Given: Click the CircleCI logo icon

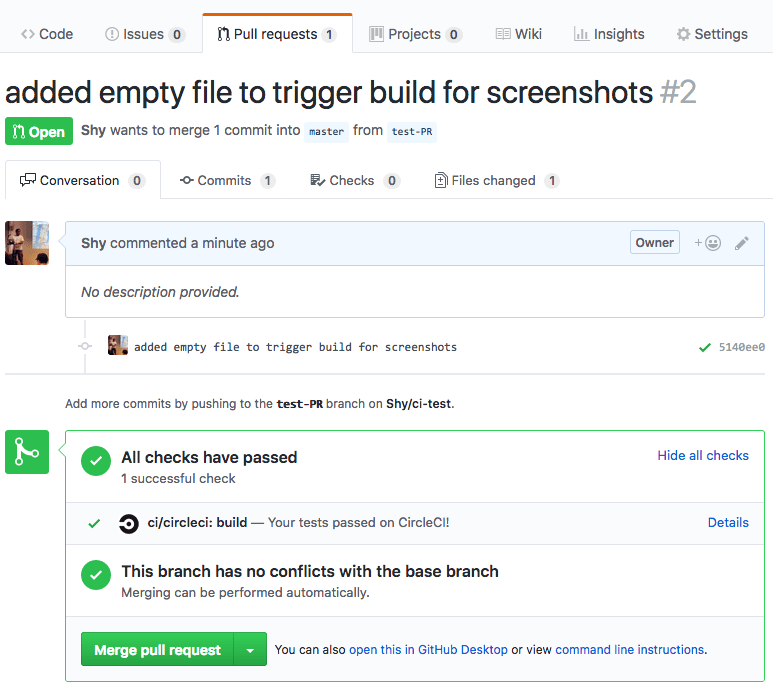Looking at the screenshot, I should (128, 523).
